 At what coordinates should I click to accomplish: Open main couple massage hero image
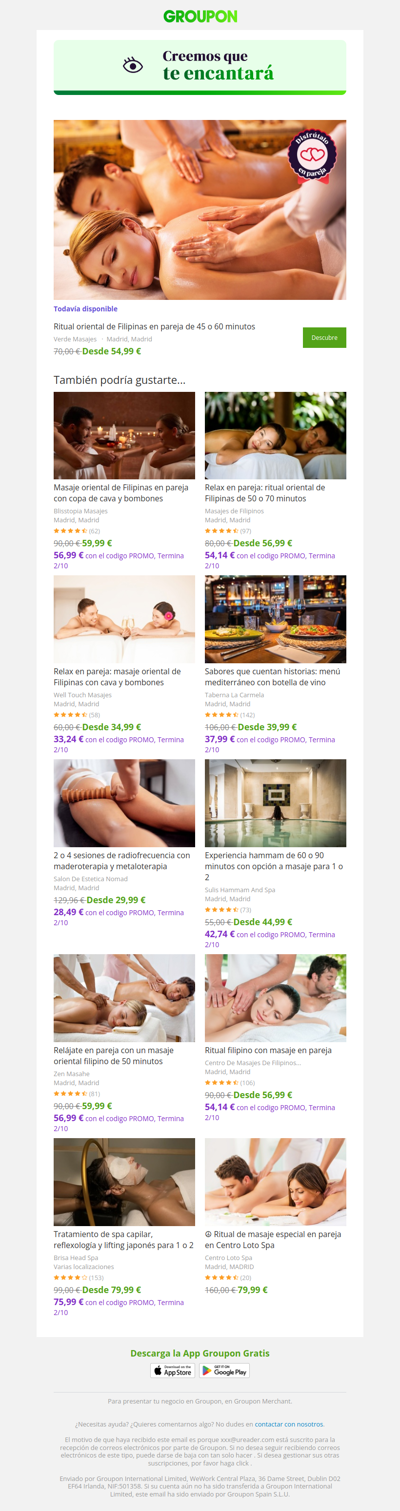200,210
